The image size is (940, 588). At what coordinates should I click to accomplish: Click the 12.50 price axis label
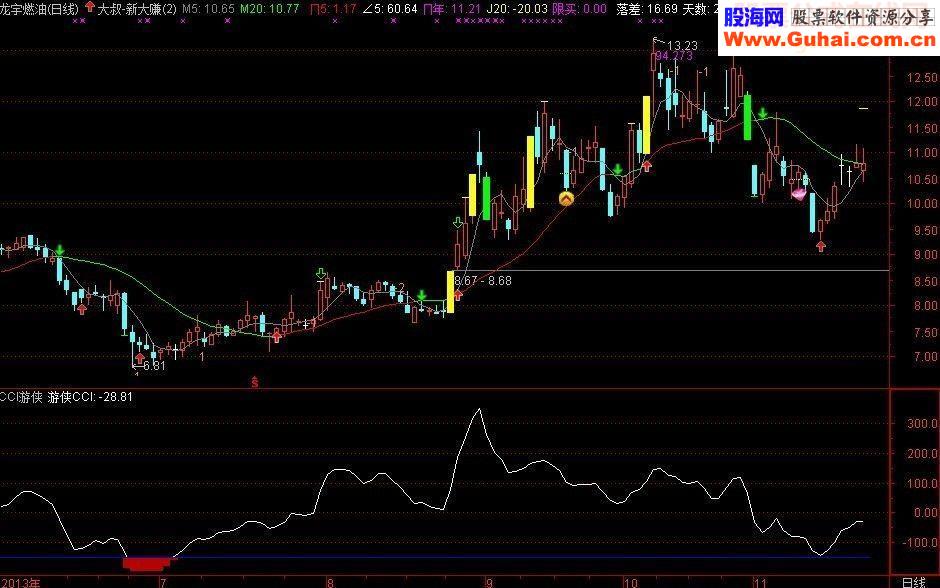tap(922, 78)
